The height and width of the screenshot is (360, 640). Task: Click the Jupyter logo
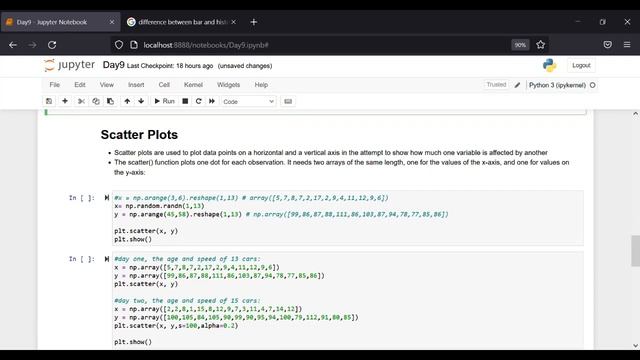click(69, 65)
